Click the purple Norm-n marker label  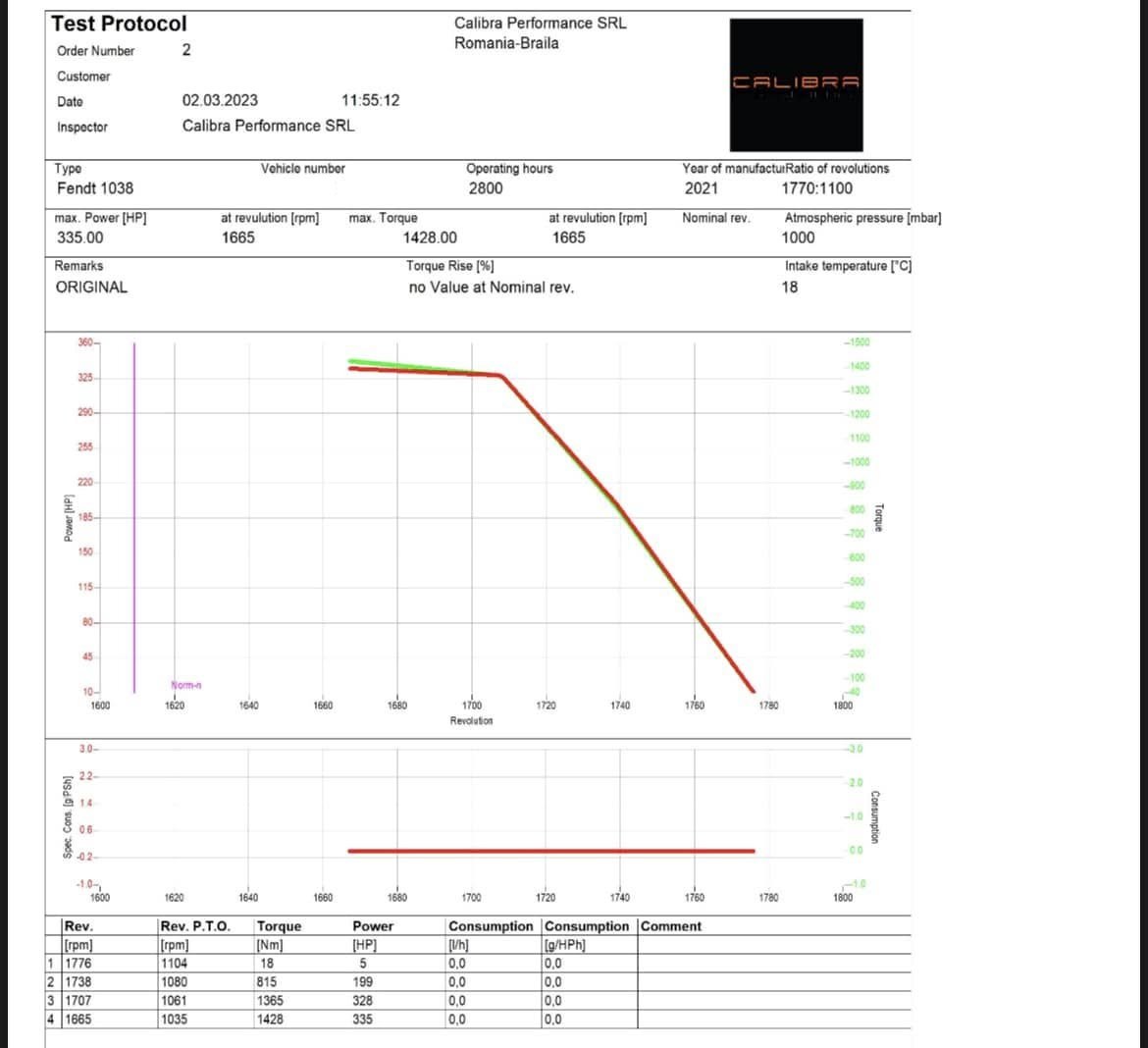pyautogui.click(x=186, y=686)
